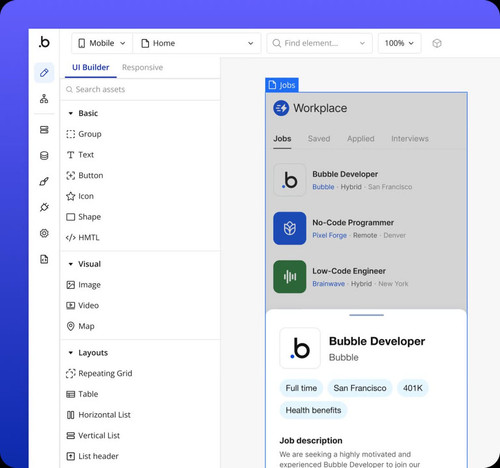Select the Horizontal List element icon
The height and width of the screenshot is (468, 500).
click(70, 415)
